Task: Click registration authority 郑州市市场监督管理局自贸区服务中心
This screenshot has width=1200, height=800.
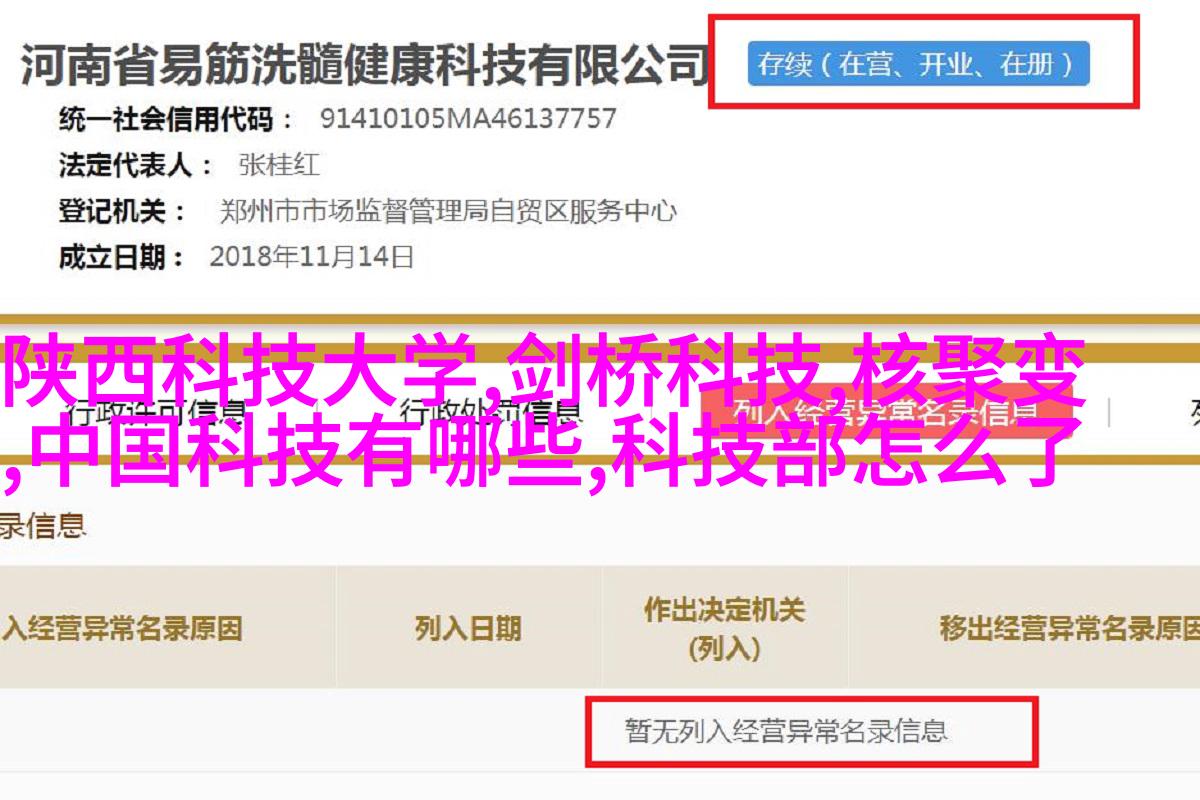Action: (447, 211)
